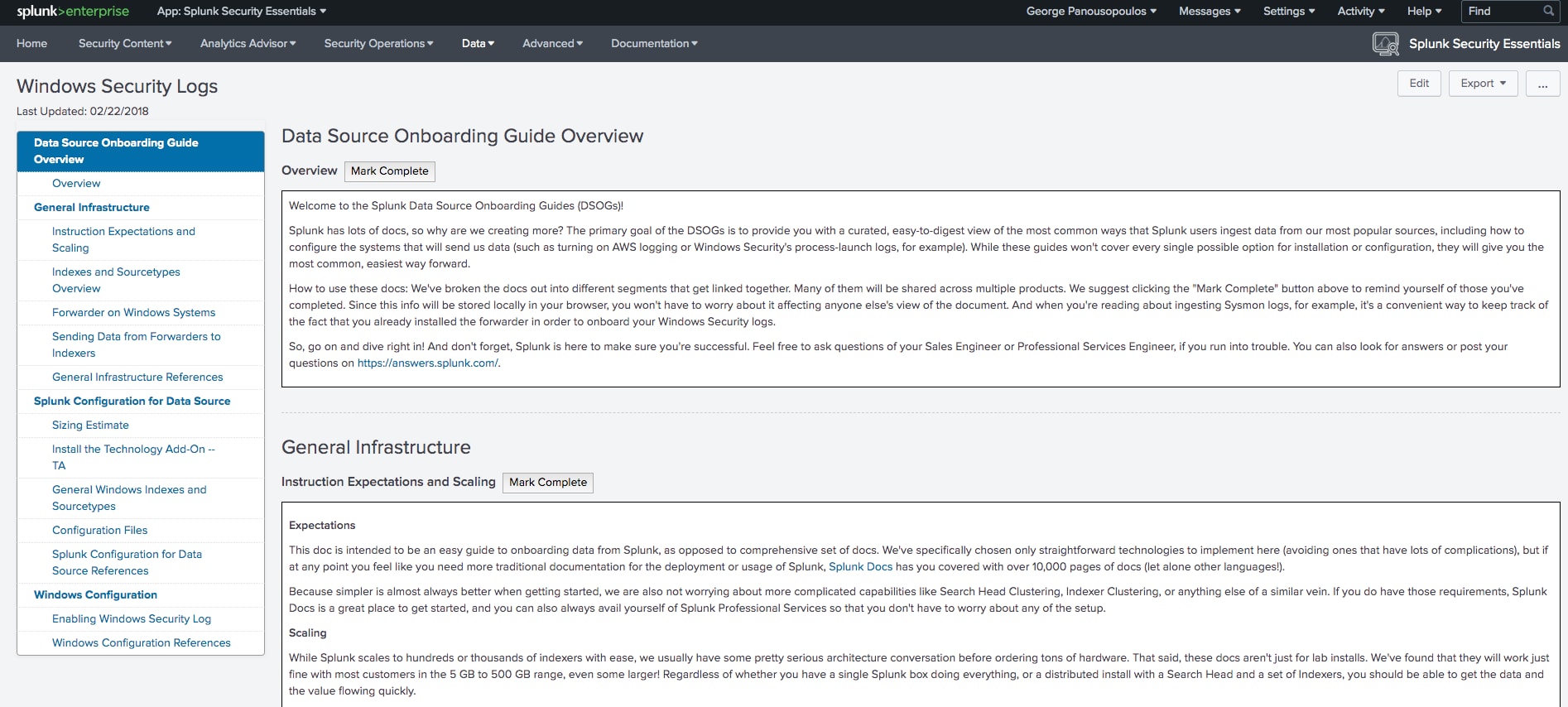Click the Splunk Security Essentials title text
This screenshot has width=1568, height=707.
click(1484, 44)
